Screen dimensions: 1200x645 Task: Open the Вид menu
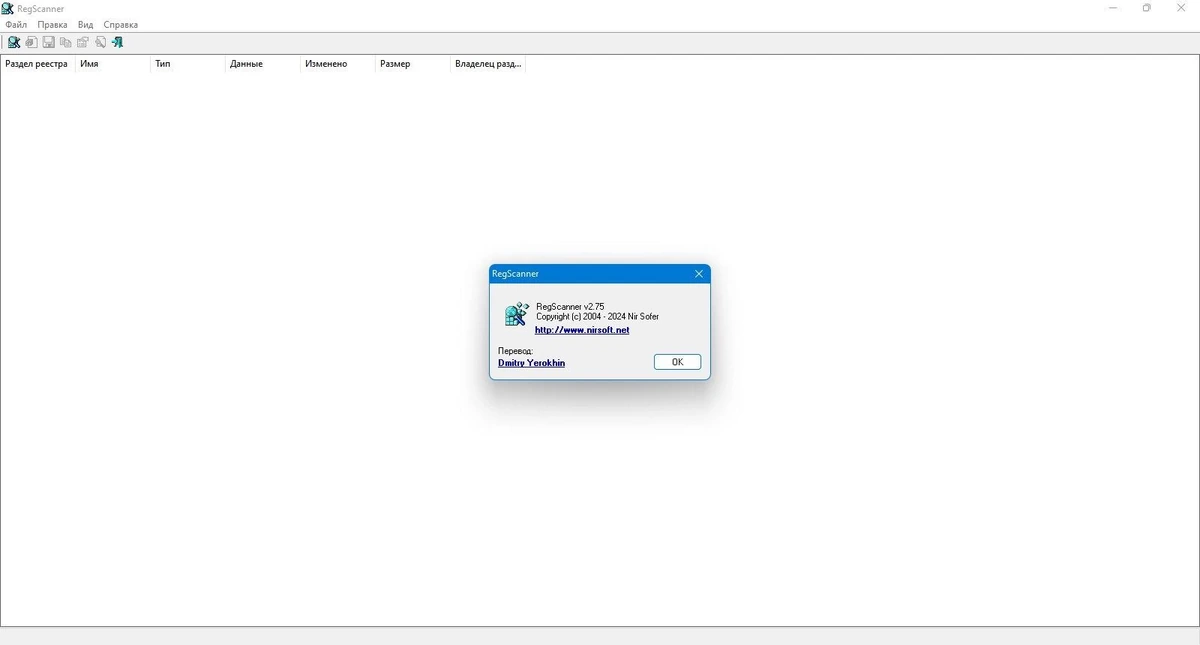point(85,24)
